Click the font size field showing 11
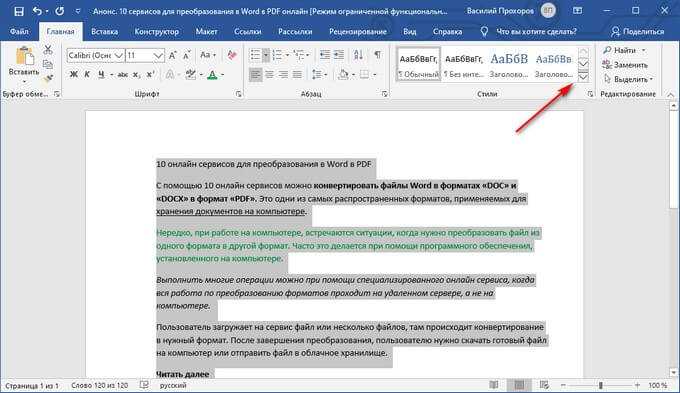The height and width of the screenshot is (393, 680). click(x=139, y=56)
